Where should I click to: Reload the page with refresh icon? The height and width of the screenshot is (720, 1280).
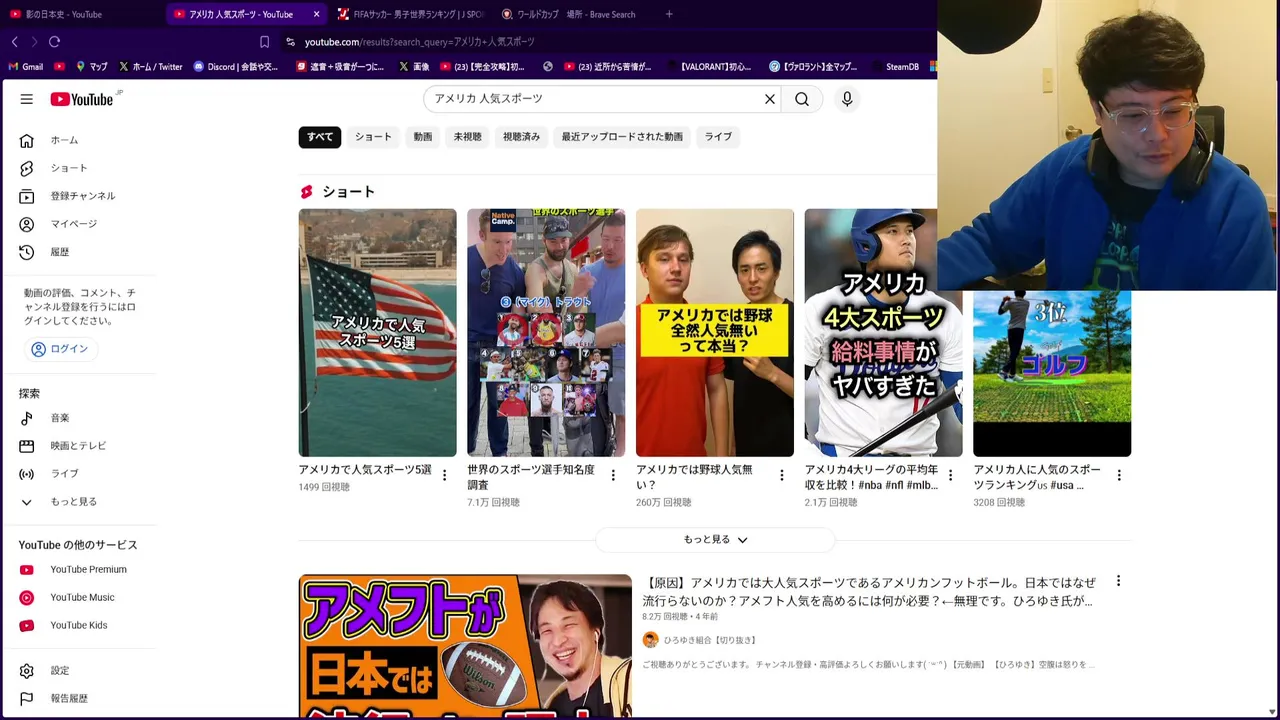[x=54, y=42]
